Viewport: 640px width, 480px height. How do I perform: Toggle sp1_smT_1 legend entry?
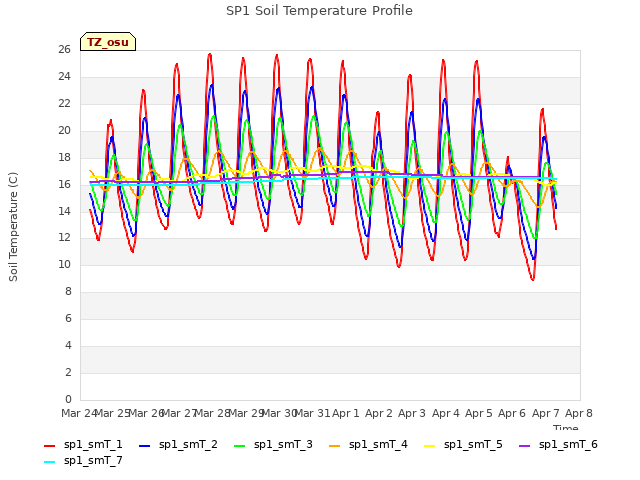[83, 444]
